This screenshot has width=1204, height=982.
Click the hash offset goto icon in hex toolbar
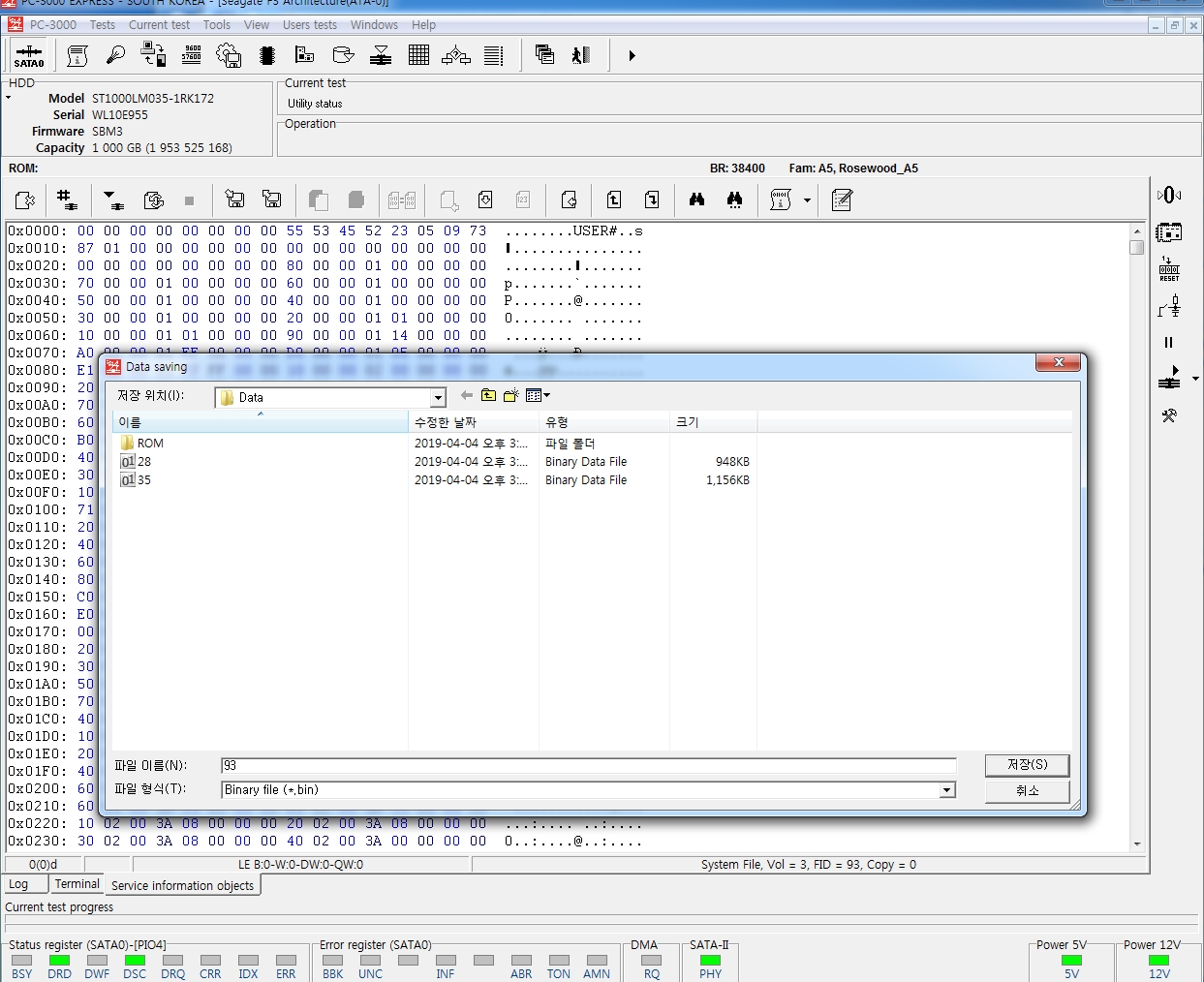pyautogui.click(x=66, y=200)
